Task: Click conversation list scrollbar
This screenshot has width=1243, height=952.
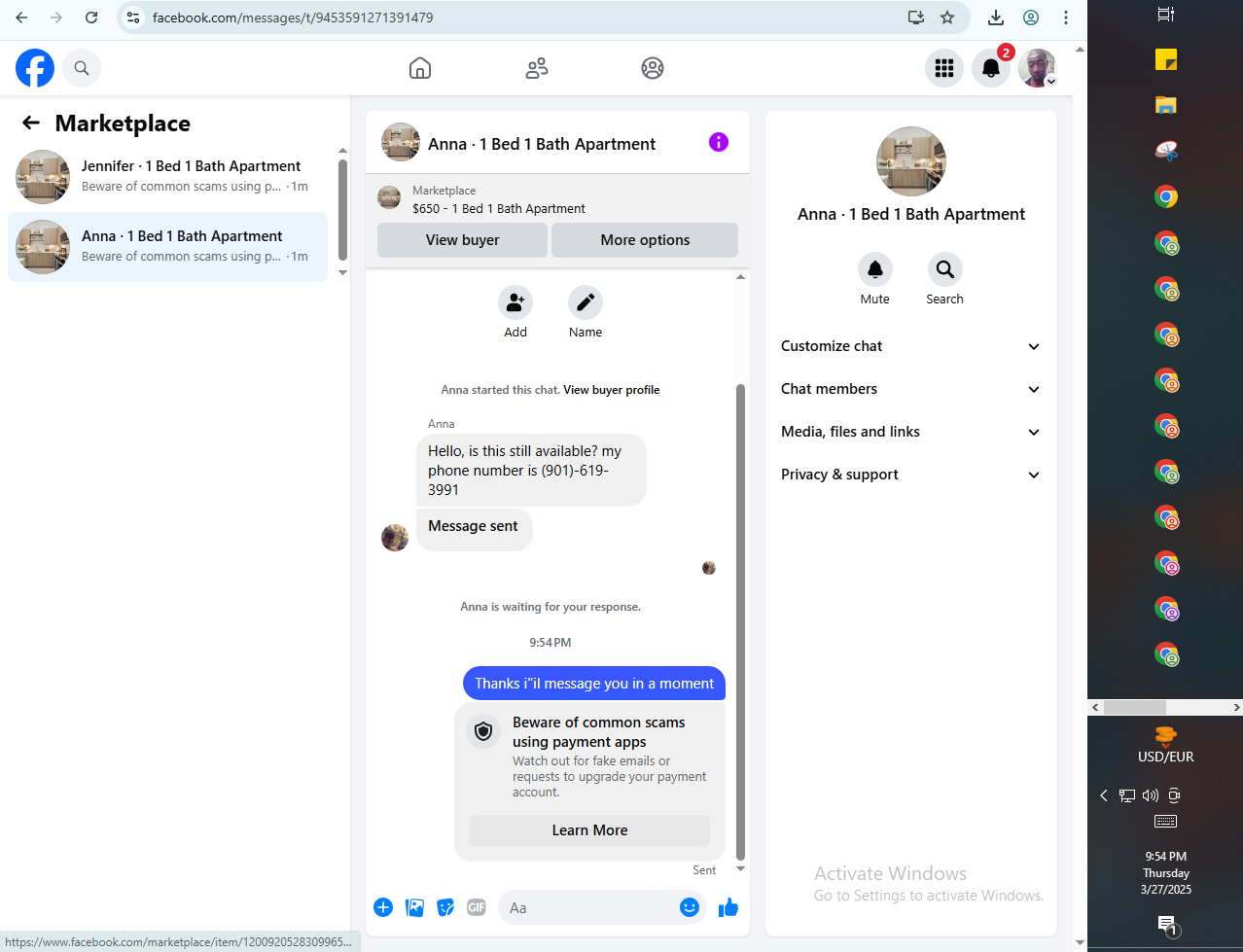Action: click(x=342, y=209)
